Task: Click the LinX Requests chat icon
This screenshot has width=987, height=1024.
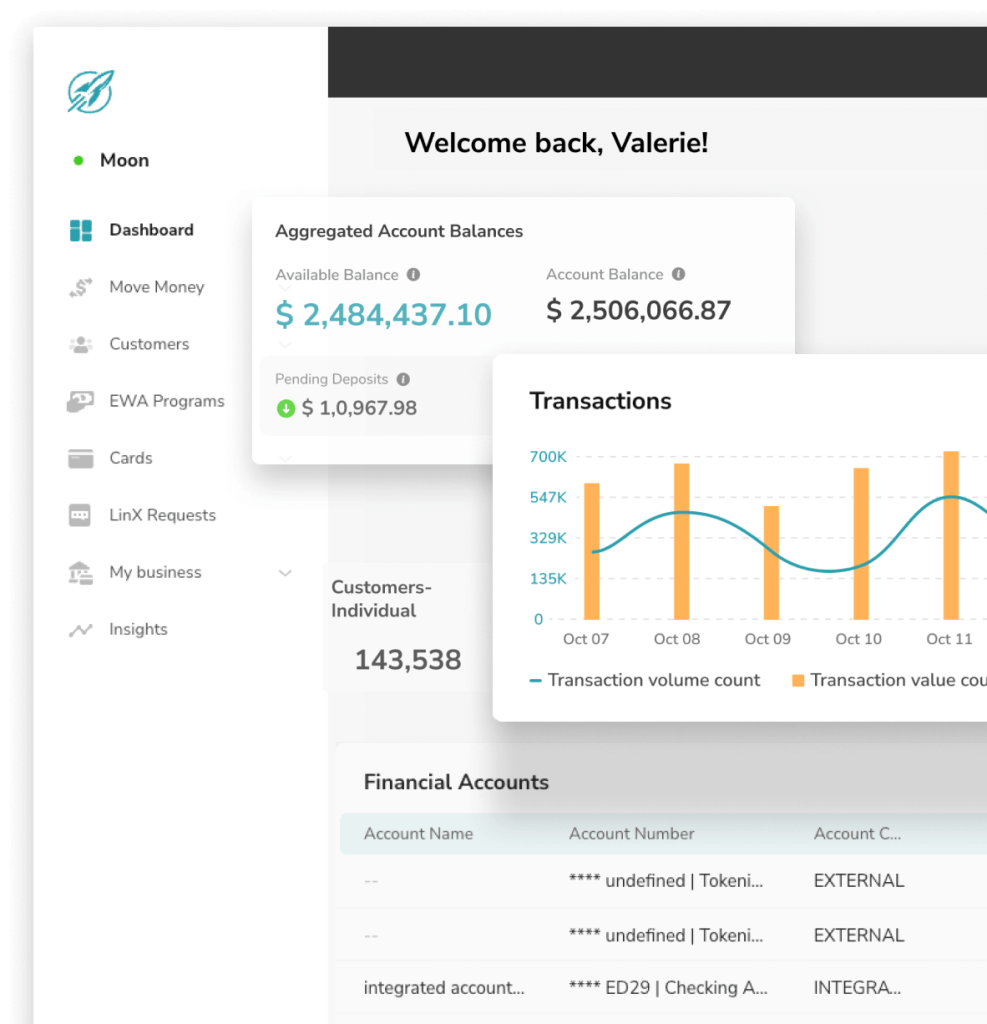Action: [80, 515]
